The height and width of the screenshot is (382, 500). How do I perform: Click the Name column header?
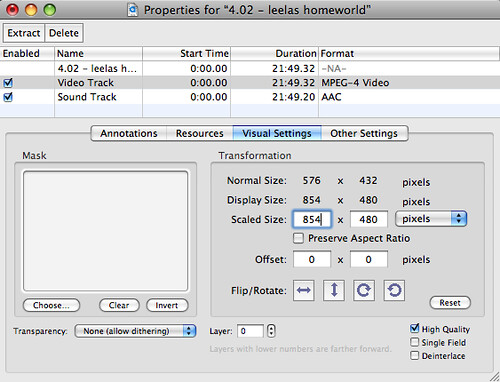98,53
